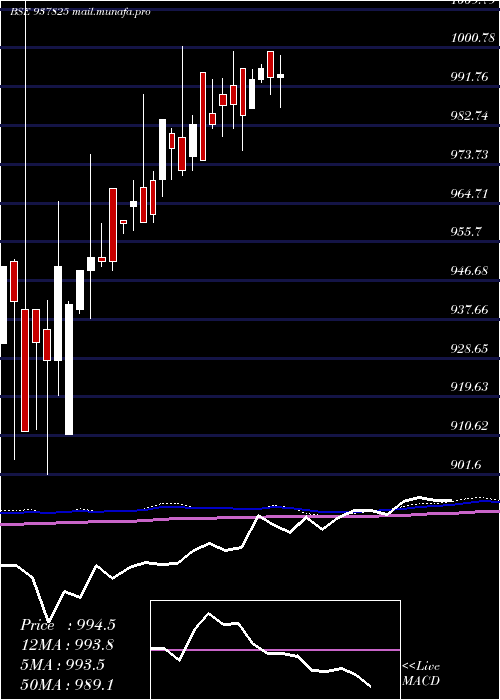The width and height of the screenshot is (500, 700).
Task: Click the BSE 987825 mail.munafa.pro title
Action: coord(80,12)
